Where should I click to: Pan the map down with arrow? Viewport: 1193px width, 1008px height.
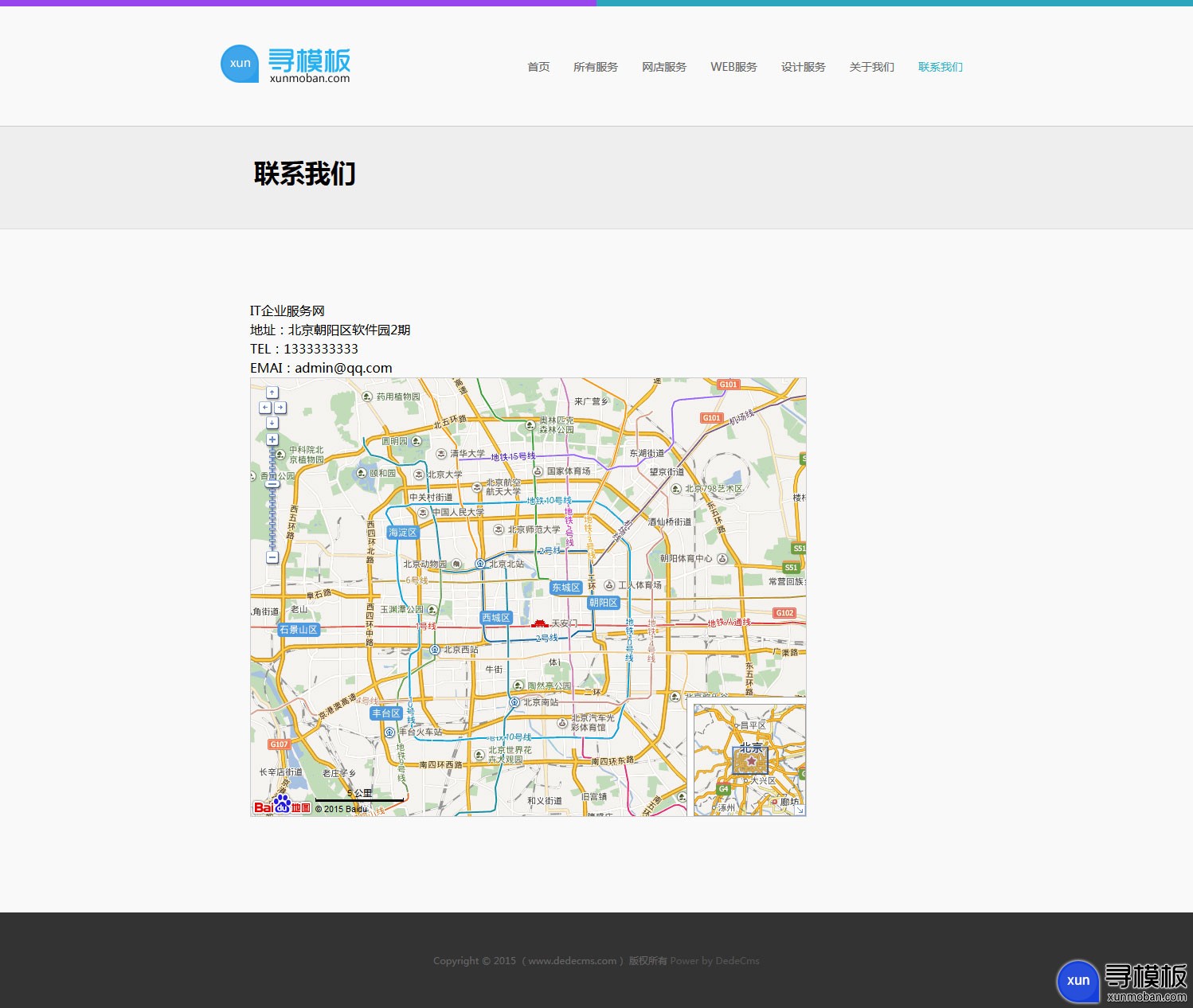point(272,423)
